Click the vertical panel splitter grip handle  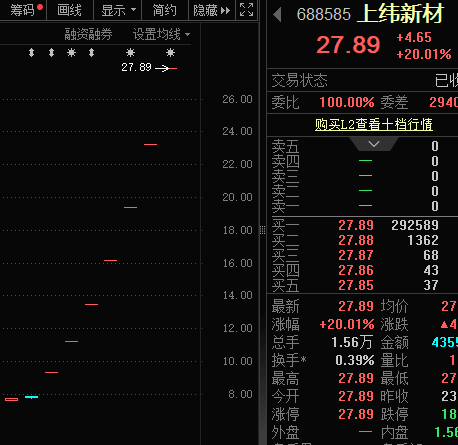263,230
